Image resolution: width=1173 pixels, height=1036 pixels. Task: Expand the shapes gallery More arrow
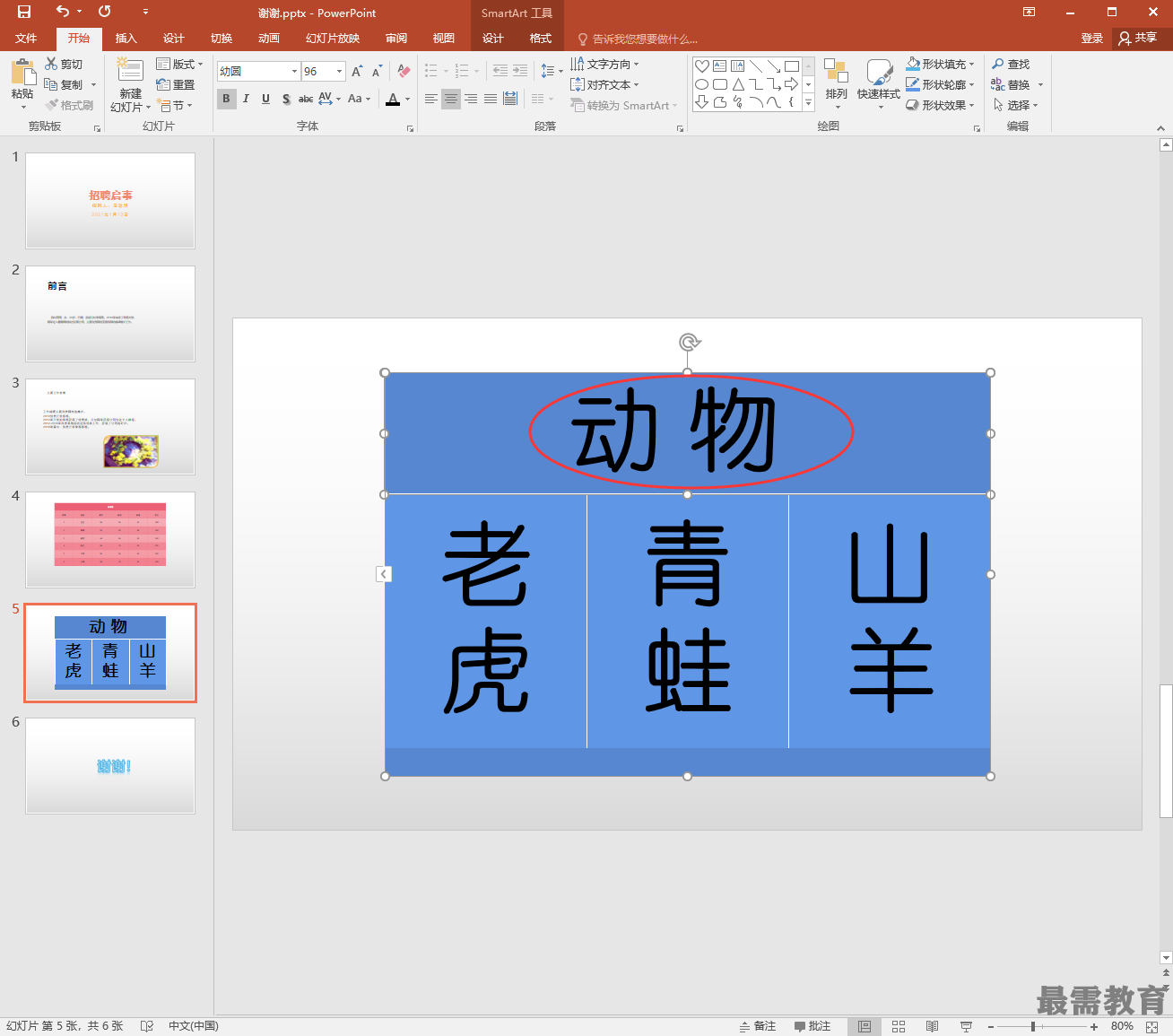(808, 102)
